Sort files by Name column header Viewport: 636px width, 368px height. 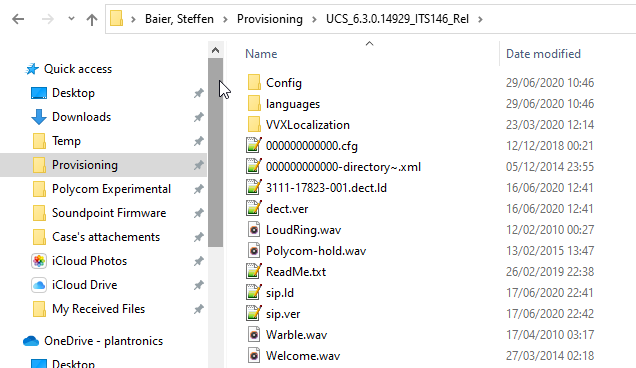pyautogui.click(x=261, y=54)
